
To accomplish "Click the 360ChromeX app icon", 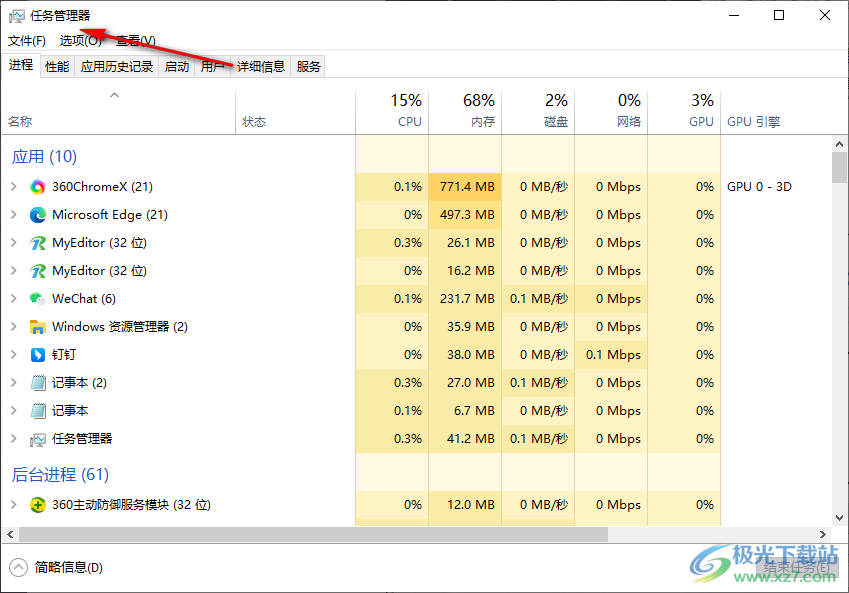I will pos(38,187).
